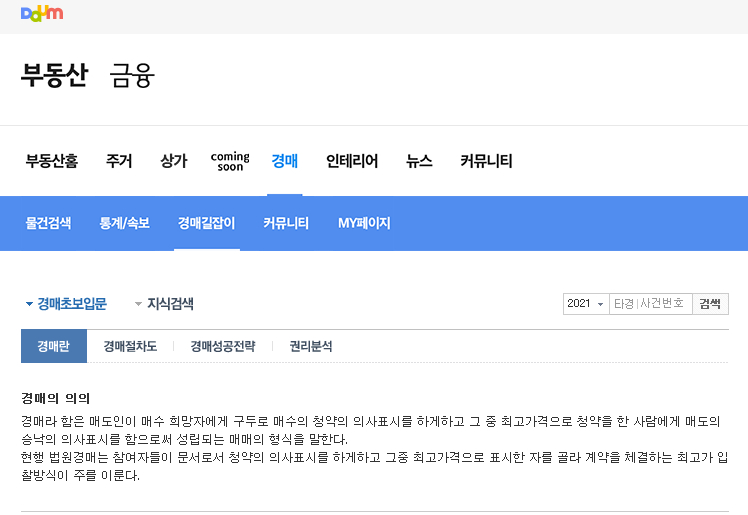Image resolution: width=748 pixels, height=515 pixels.
Task: Click the 검색 button
Action: 710,304
